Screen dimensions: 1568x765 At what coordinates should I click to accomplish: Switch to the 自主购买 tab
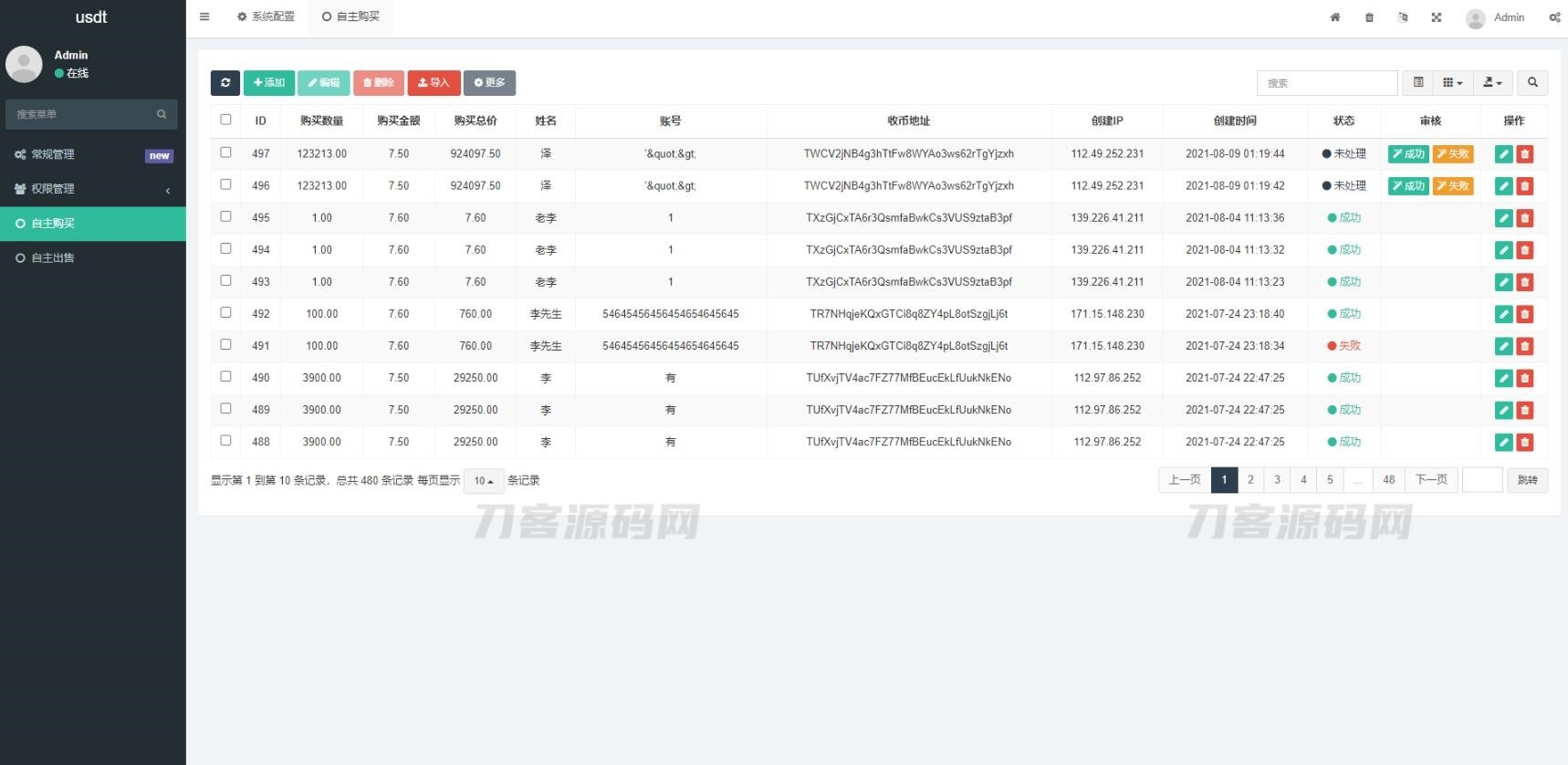coord(350,17)
